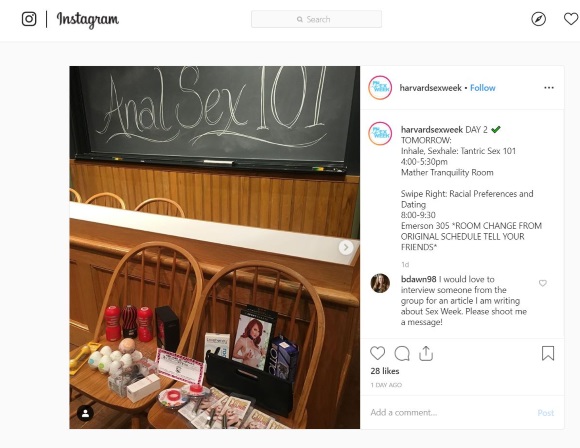Open bdawn98's avatar thumbnail

[x=380, y=283]
